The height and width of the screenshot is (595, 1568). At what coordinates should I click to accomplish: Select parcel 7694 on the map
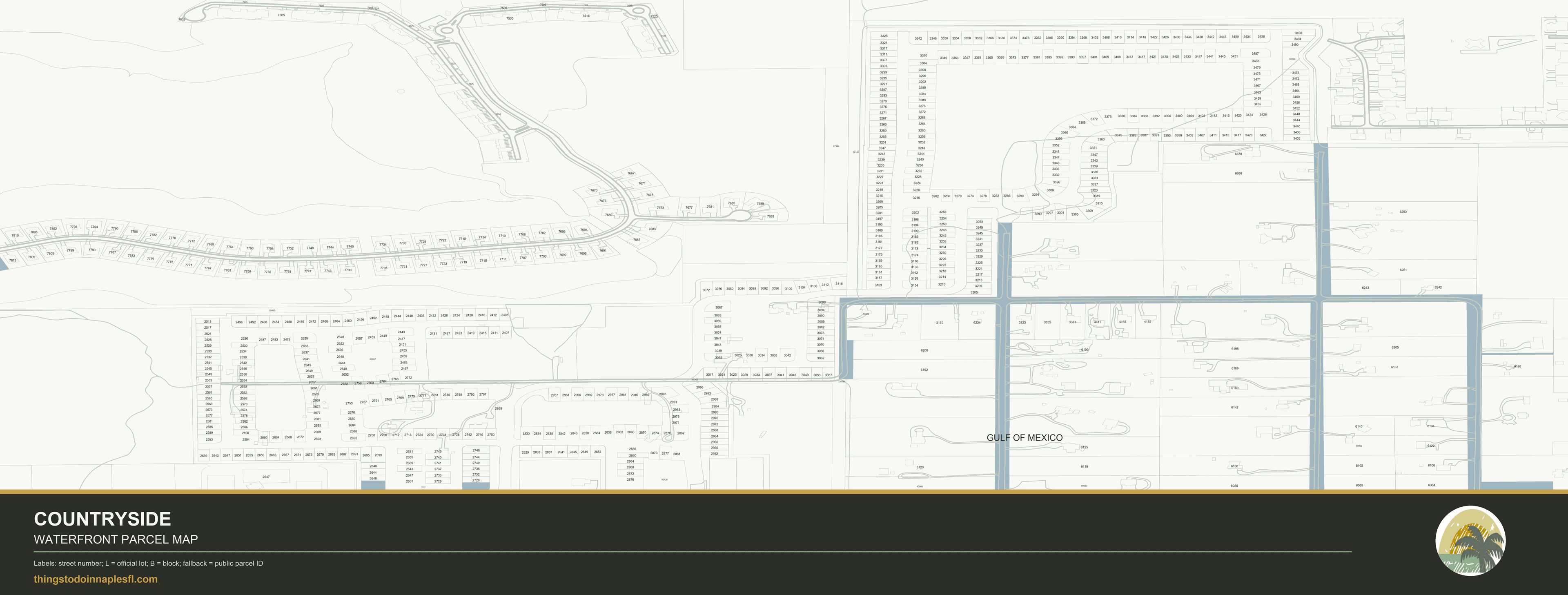(584, 230)
